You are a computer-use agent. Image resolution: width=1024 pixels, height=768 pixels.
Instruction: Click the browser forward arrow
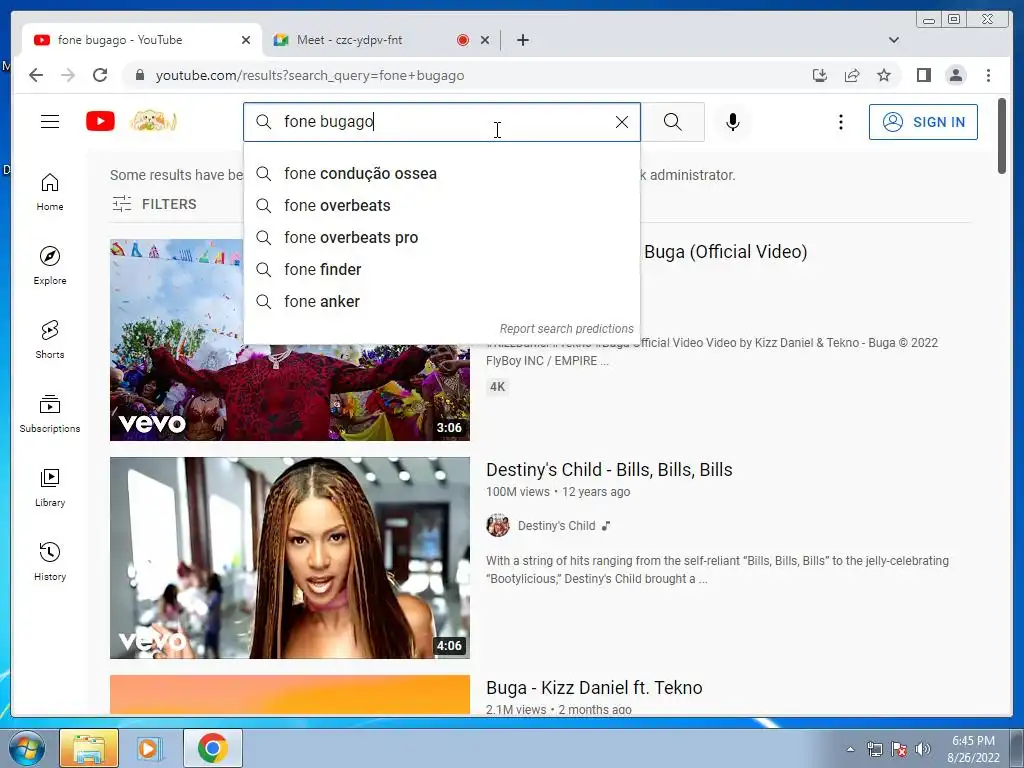(x=68, y=75)
